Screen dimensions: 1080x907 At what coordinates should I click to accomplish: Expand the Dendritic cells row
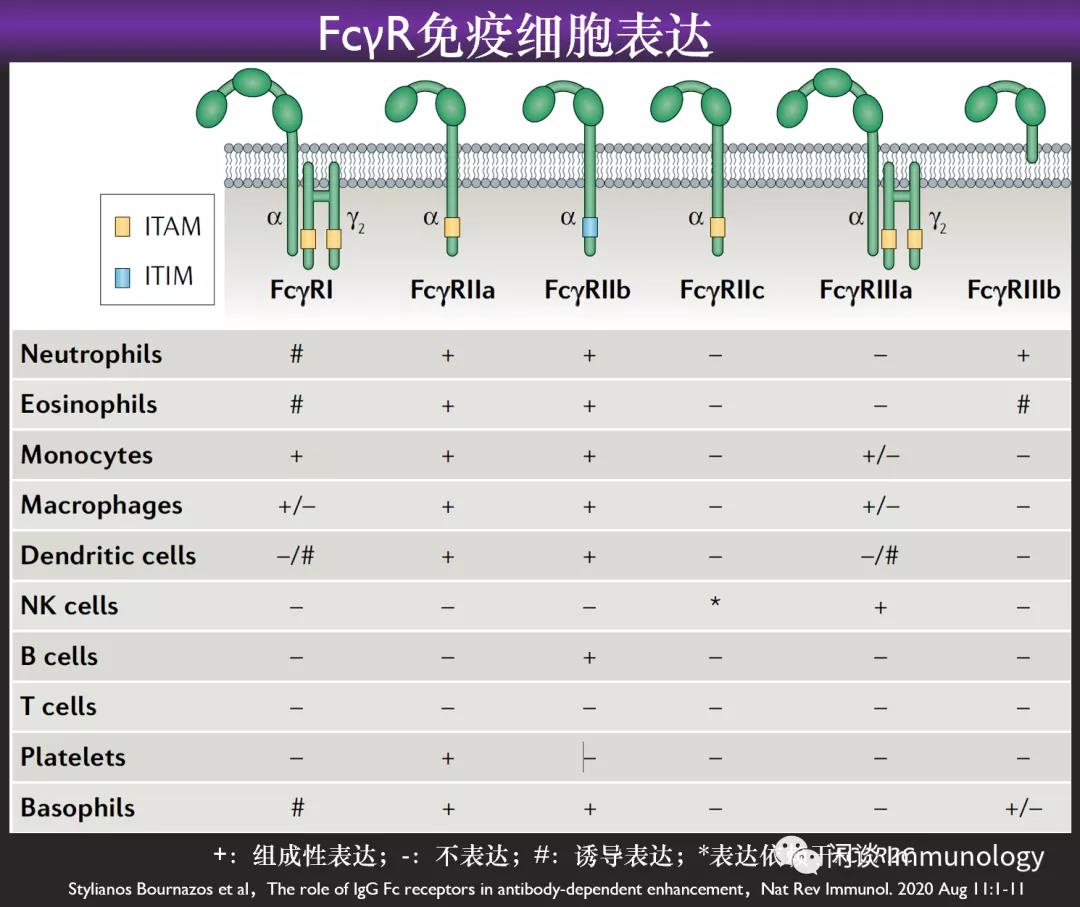(x=107, y=556)
